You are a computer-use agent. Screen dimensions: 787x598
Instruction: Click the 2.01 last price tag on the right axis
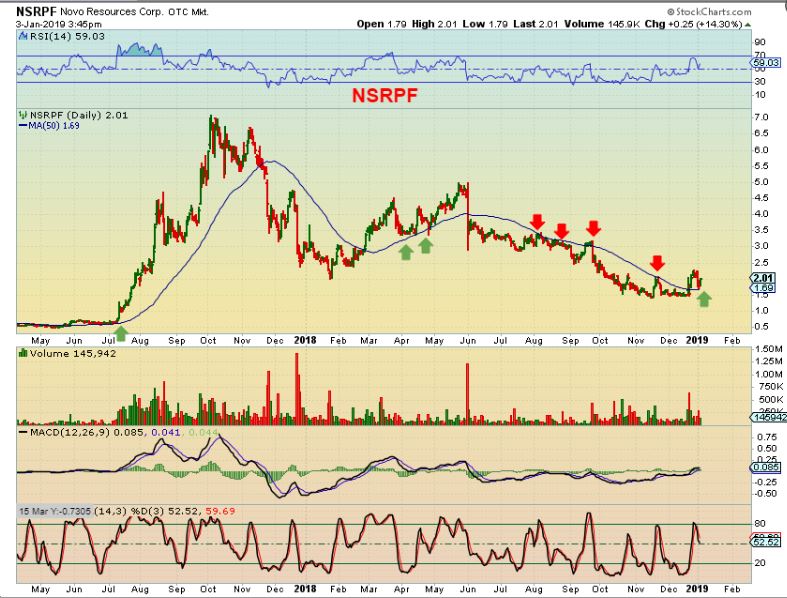coord(763,278)
